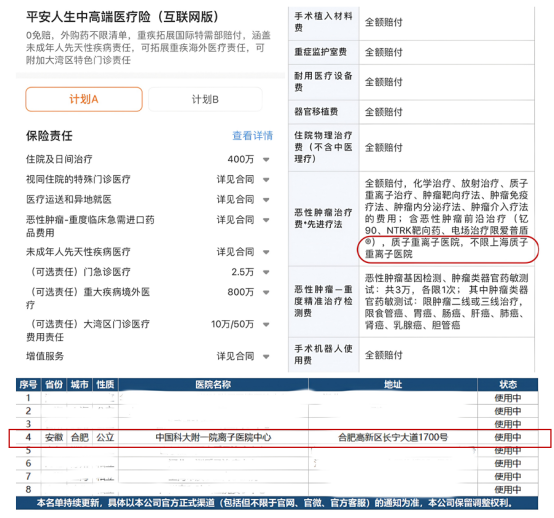Click the 医疗运送和异地就医 label
Image resolution: width=554 pixels, height=518 pixels.
pyautogui.click(x=69, y=200)
